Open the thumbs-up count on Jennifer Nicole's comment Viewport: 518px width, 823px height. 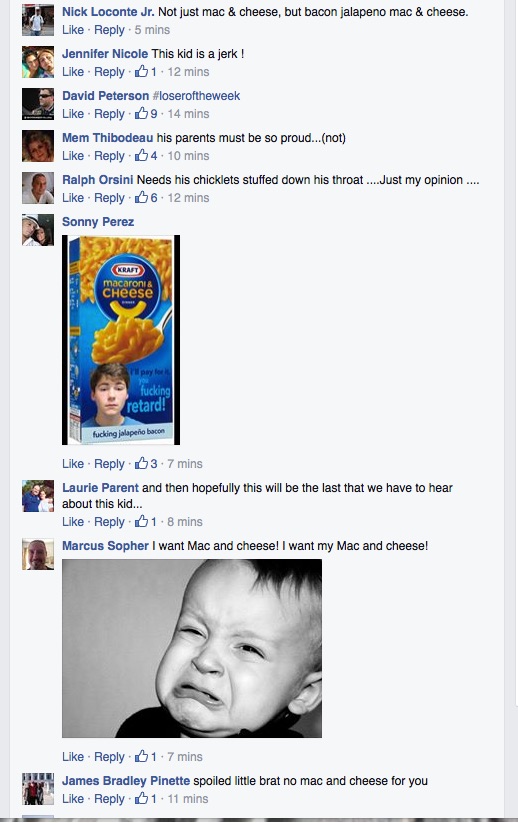tap(145, 71)
